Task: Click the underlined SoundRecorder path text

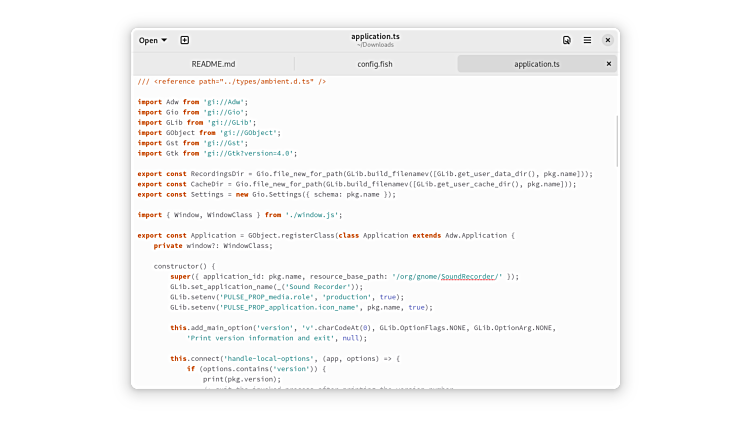Action: tap(469, 276)
